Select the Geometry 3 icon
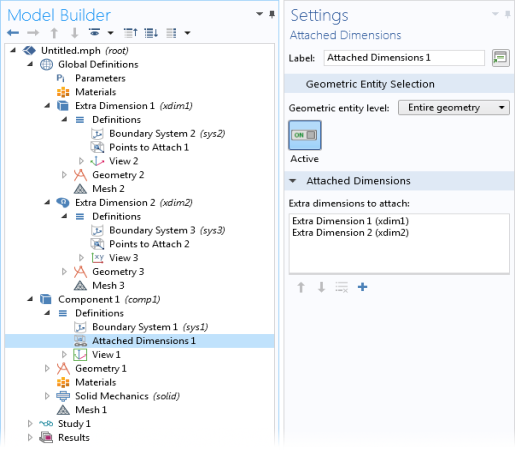 coord(80,272)
